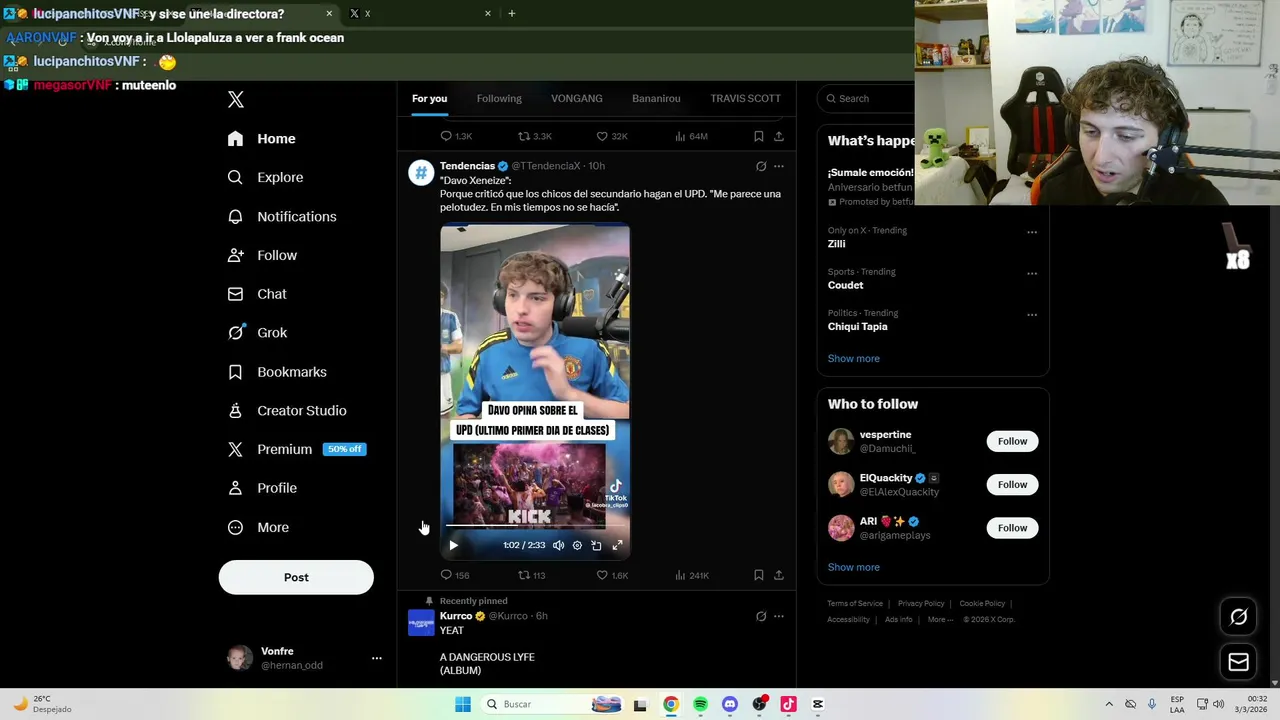Open Creator Studio
Screen dimensions: 1280x720
(x=288, y=411)
